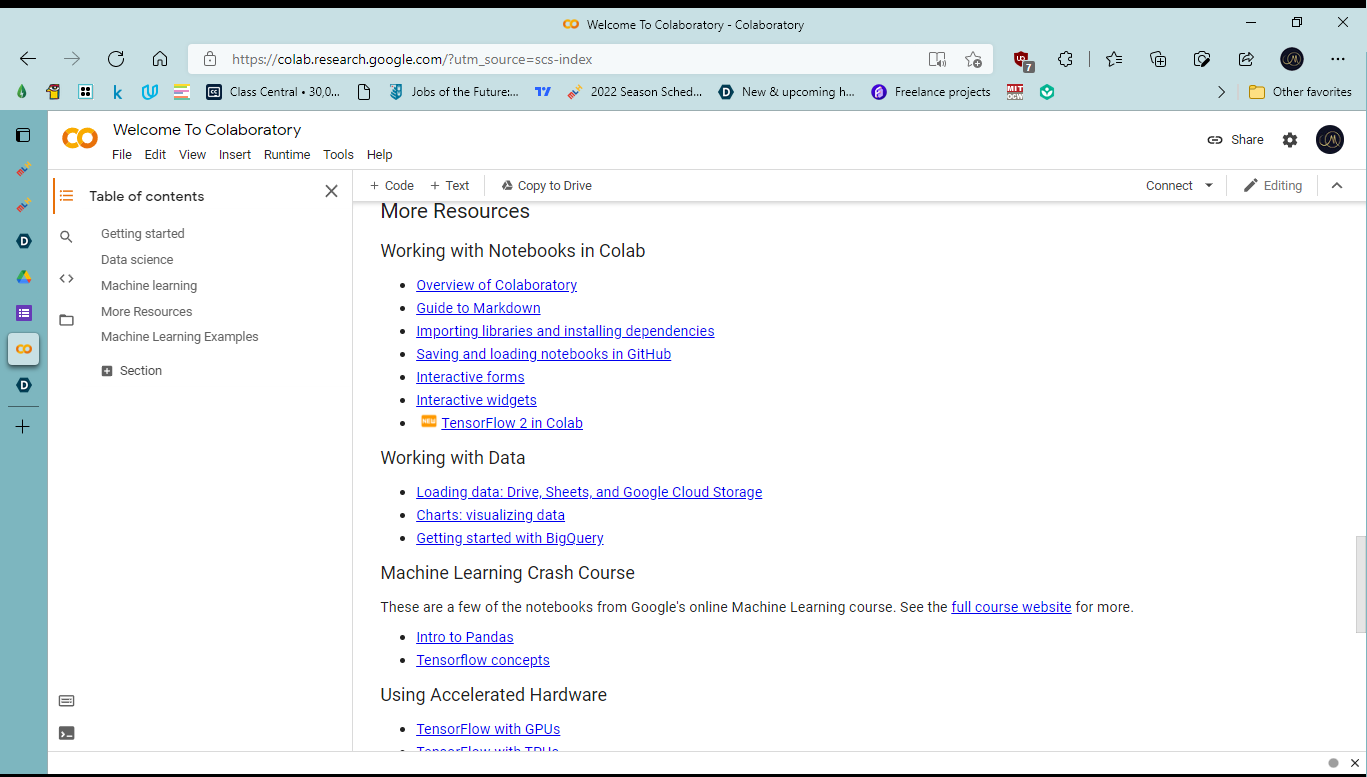Click the notebook vertical scrollbar thumb
The height and width of the screenshot is (777, 1367).
(x=1360, y=585)
